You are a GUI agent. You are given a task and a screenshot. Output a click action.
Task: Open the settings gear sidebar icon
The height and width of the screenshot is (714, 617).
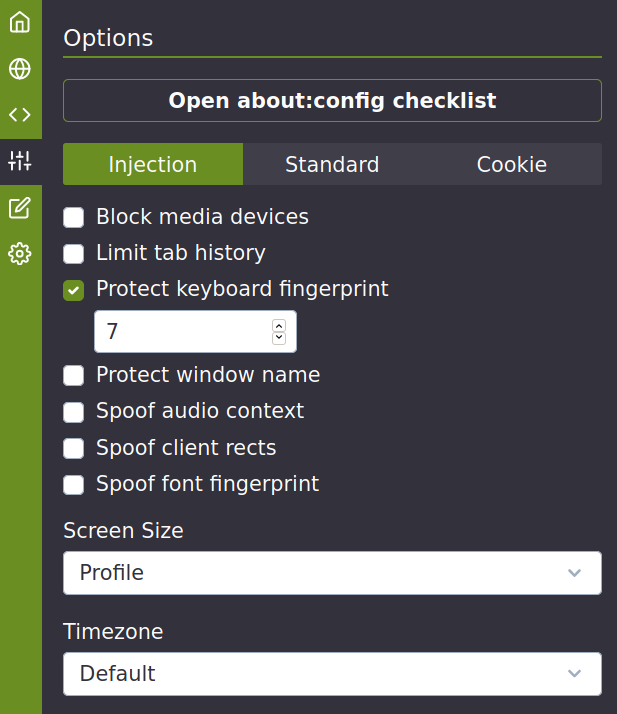point(20,254)
